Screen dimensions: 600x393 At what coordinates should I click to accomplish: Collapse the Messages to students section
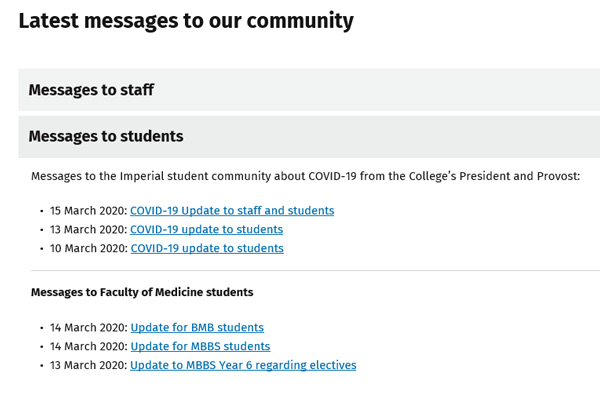(x=309, y=137)
